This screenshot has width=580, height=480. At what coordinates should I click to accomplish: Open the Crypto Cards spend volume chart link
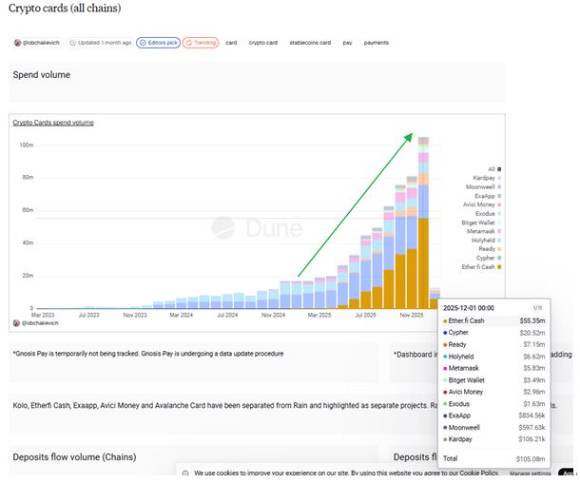click(x=53, y=123)
